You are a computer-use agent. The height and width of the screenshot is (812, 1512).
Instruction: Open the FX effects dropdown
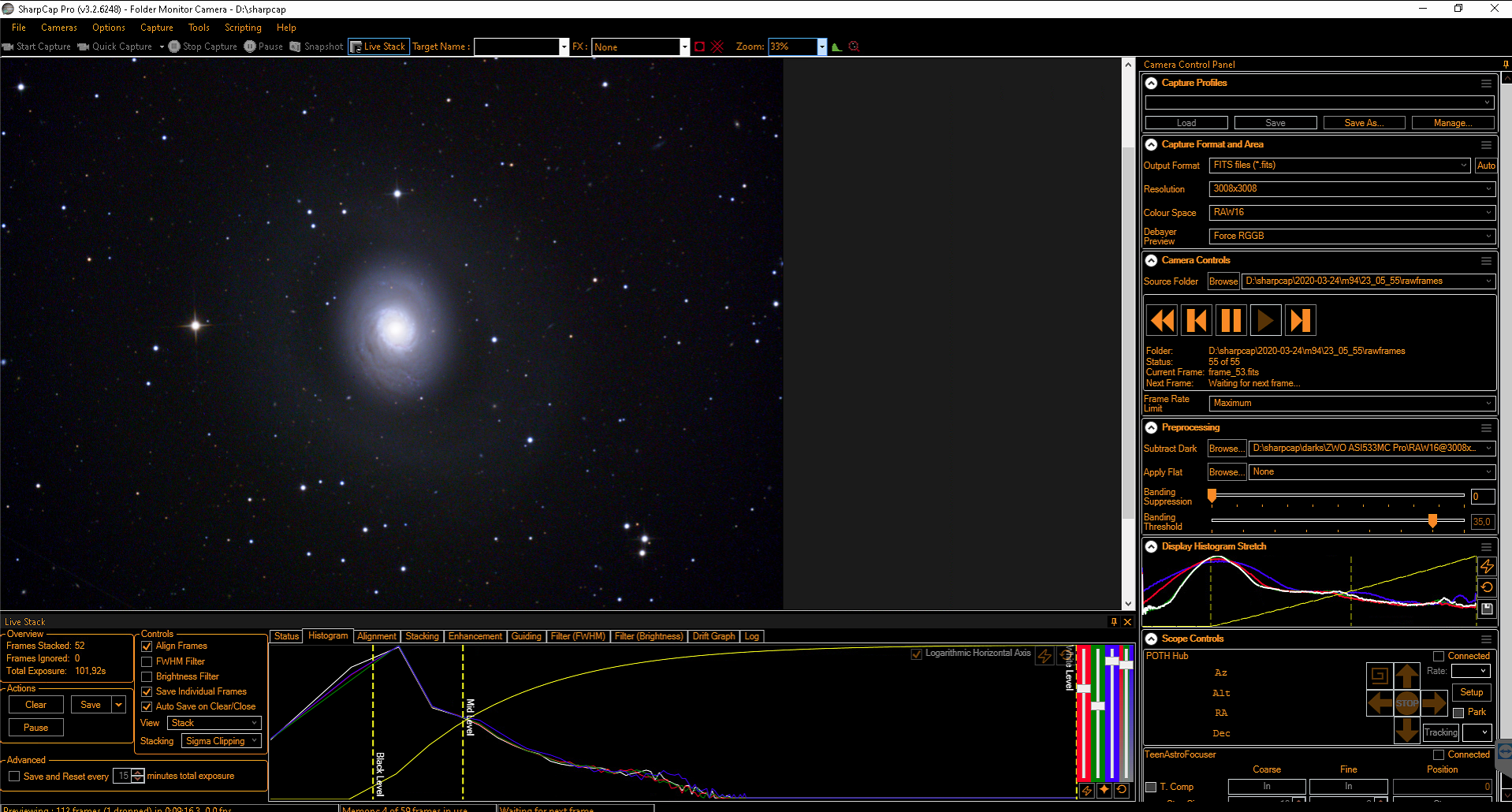click(x=684, y=47)
